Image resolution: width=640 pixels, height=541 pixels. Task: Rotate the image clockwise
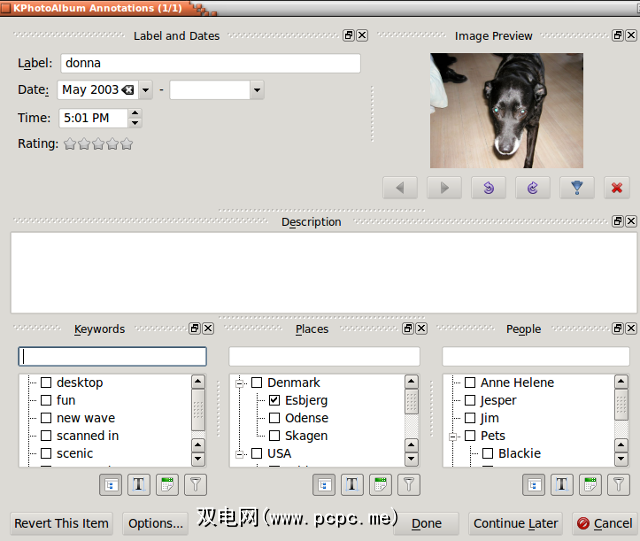pos(532,187)
